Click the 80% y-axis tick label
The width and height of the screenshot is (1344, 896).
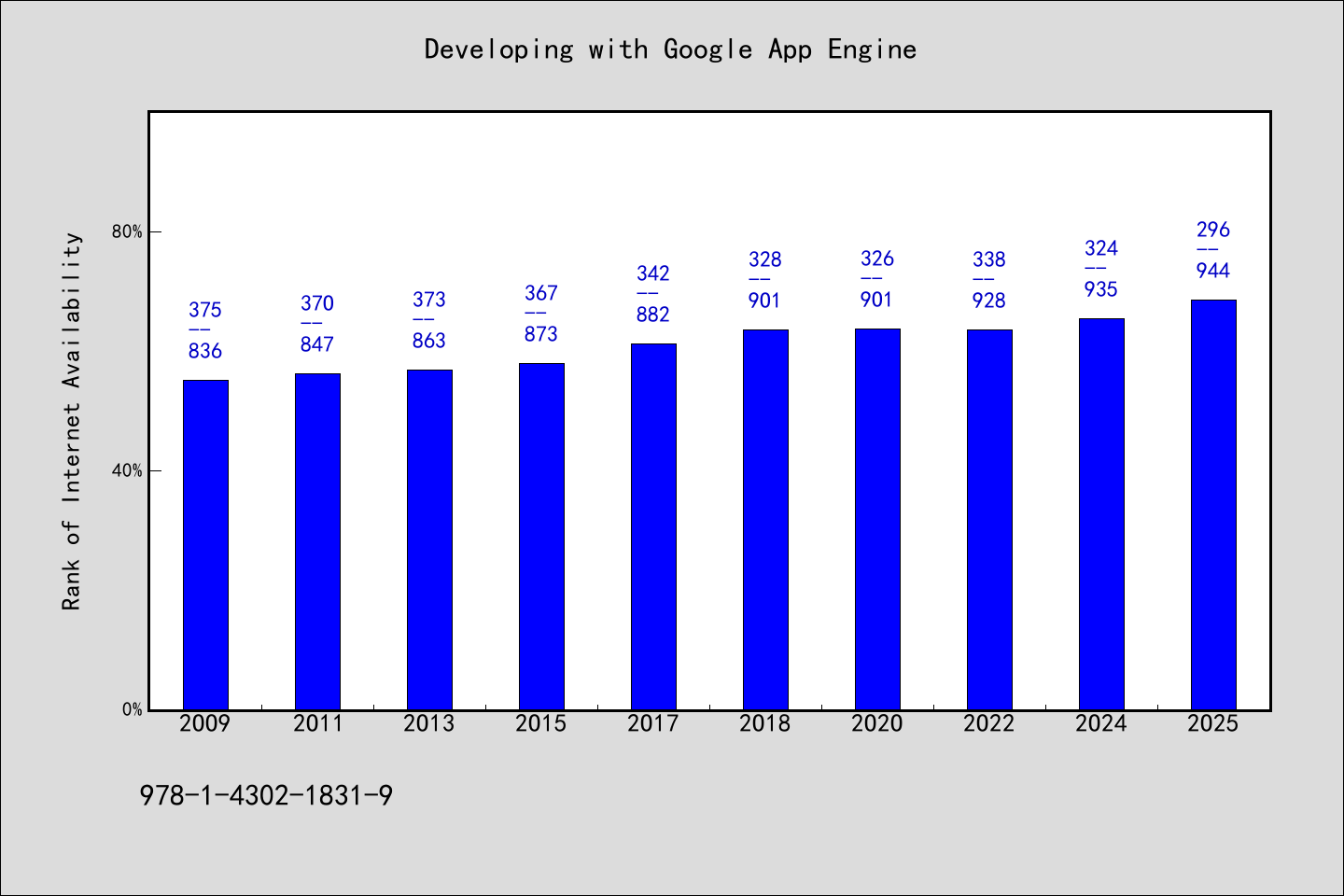coord(128,231)
